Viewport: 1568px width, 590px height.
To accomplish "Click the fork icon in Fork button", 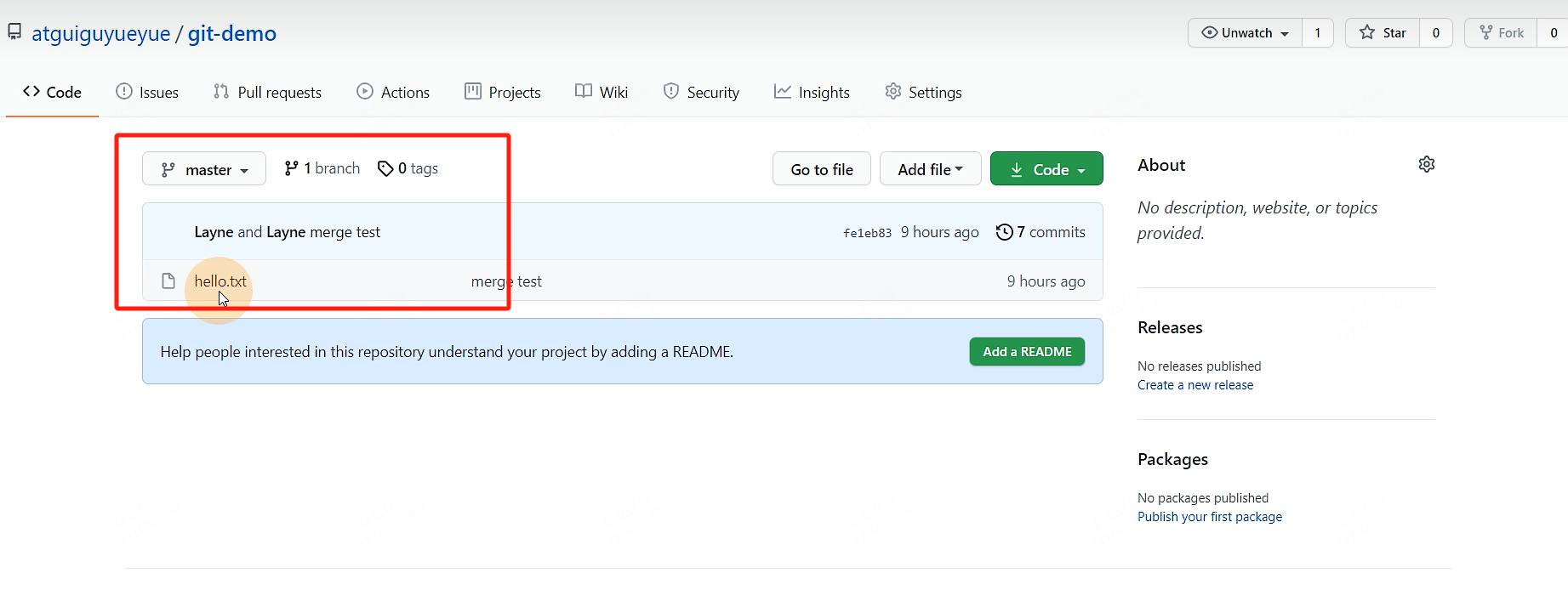I will point(1486,32).
